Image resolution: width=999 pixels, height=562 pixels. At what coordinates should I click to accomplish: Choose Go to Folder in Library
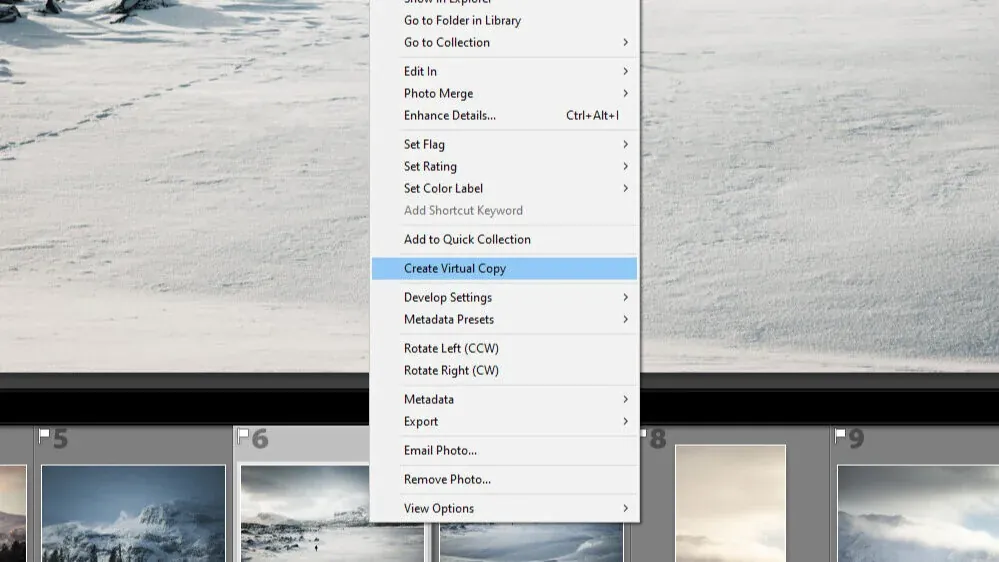tap(504, 20)
